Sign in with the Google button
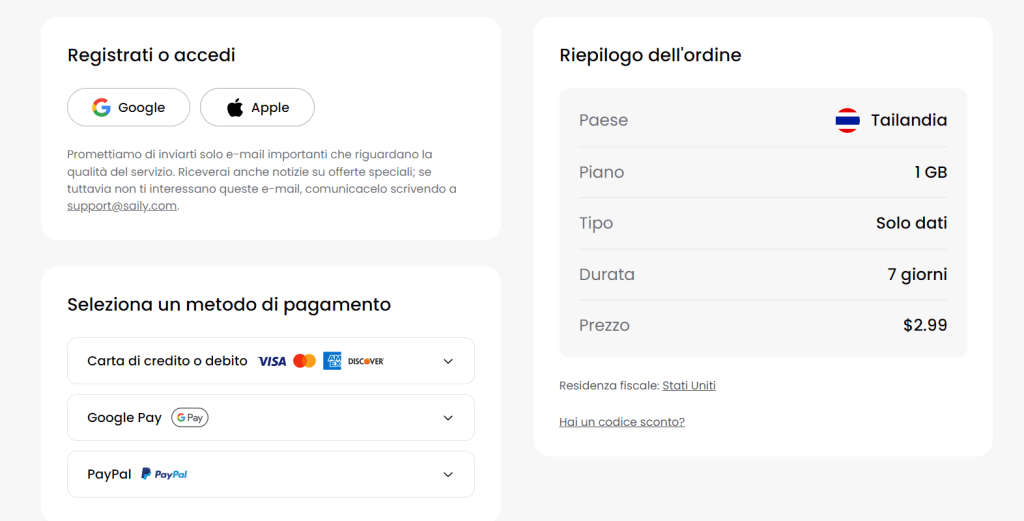 (128, 108)
